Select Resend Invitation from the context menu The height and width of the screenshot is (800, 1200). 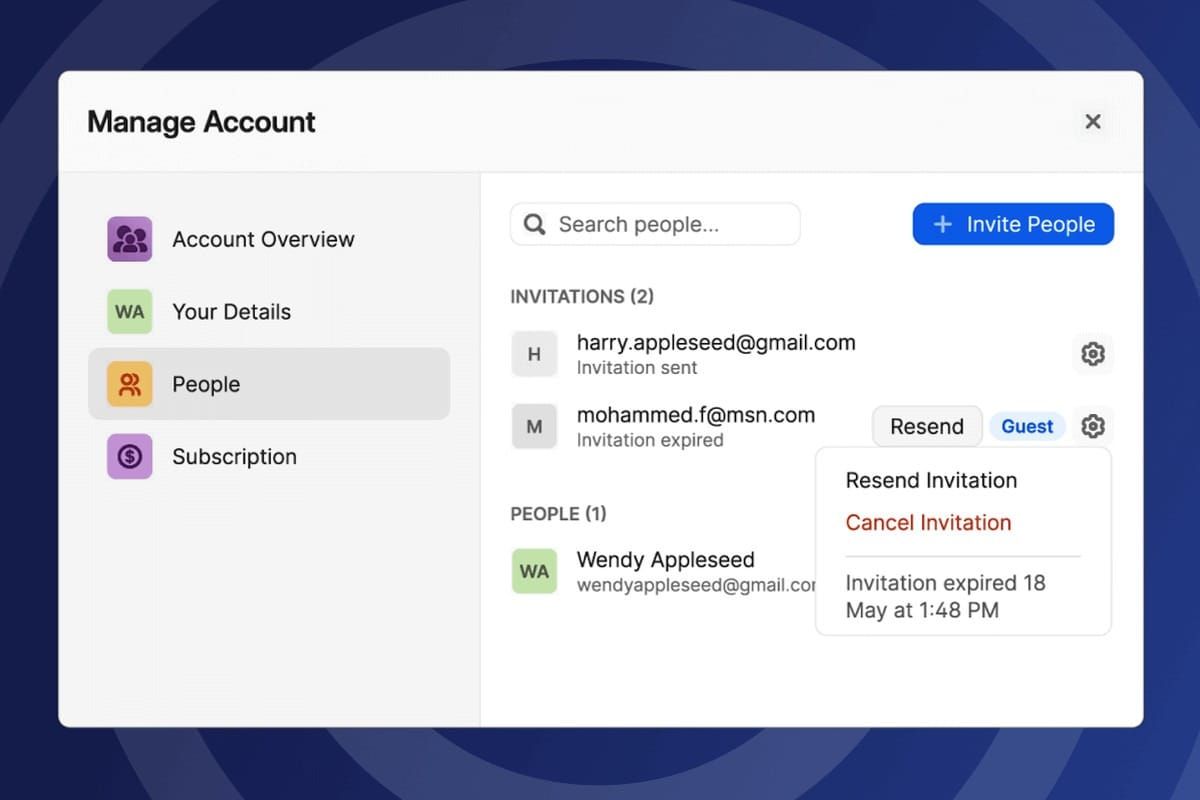(931, 480)
